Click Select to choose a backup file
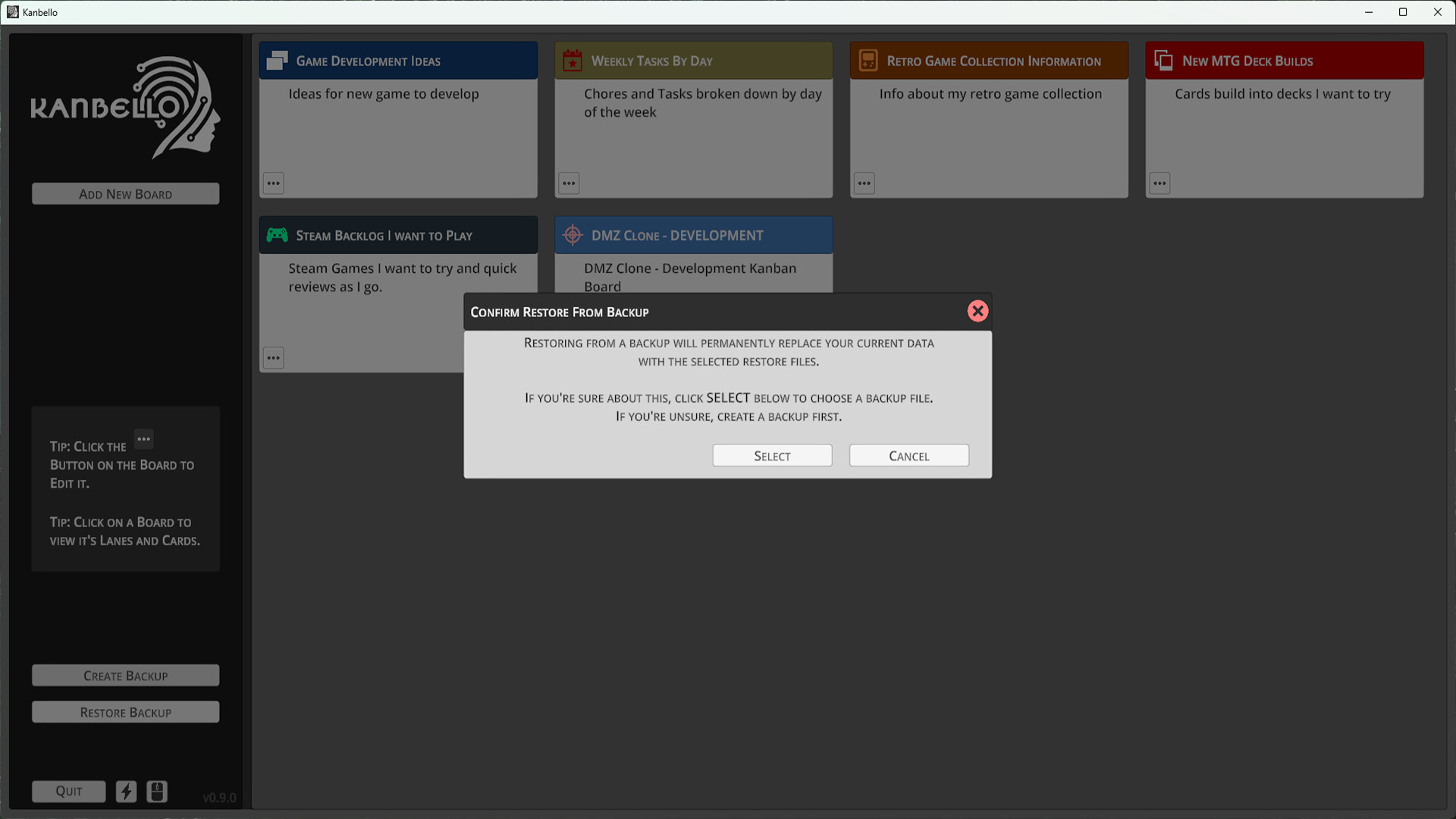This screenshot has width=1456, height=819. coord(772,455)
